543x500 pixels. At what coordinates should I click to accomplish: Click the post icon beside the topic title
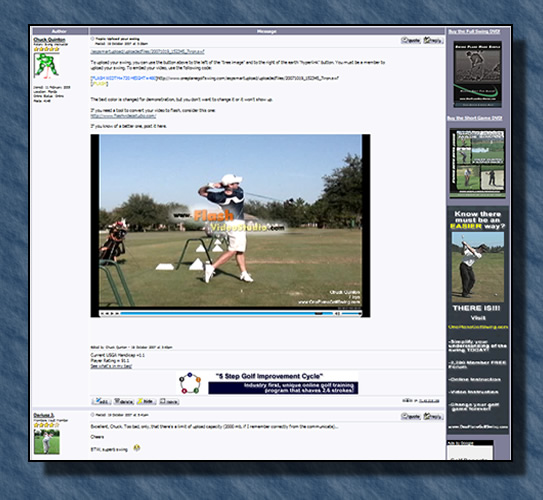tap(92, 39)
